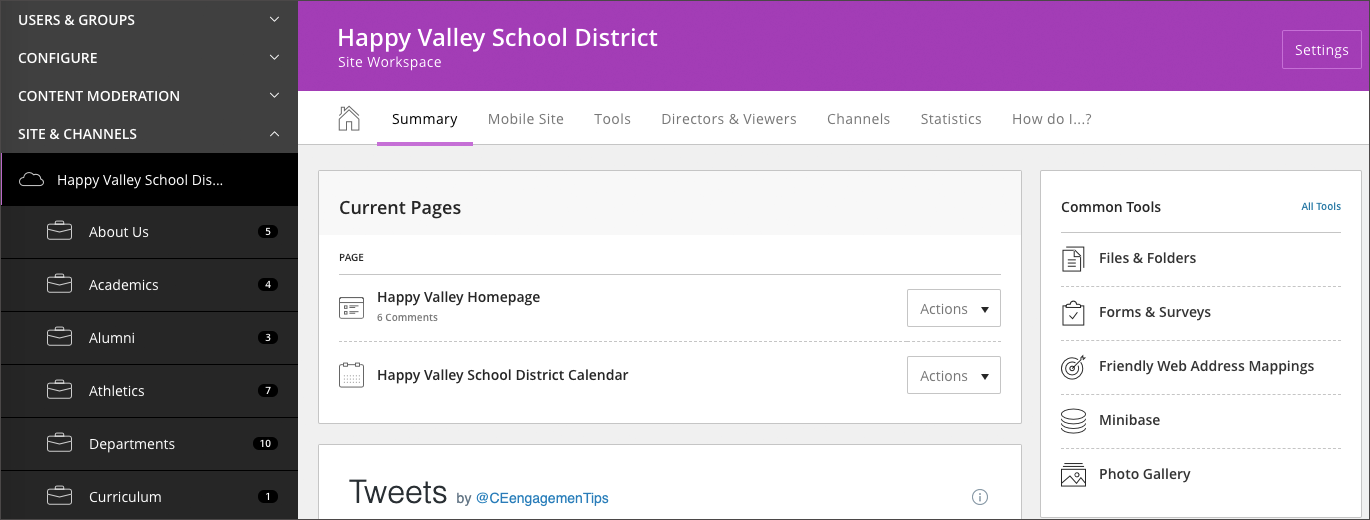
Task: Click the Settings button
Action: 1322,50
